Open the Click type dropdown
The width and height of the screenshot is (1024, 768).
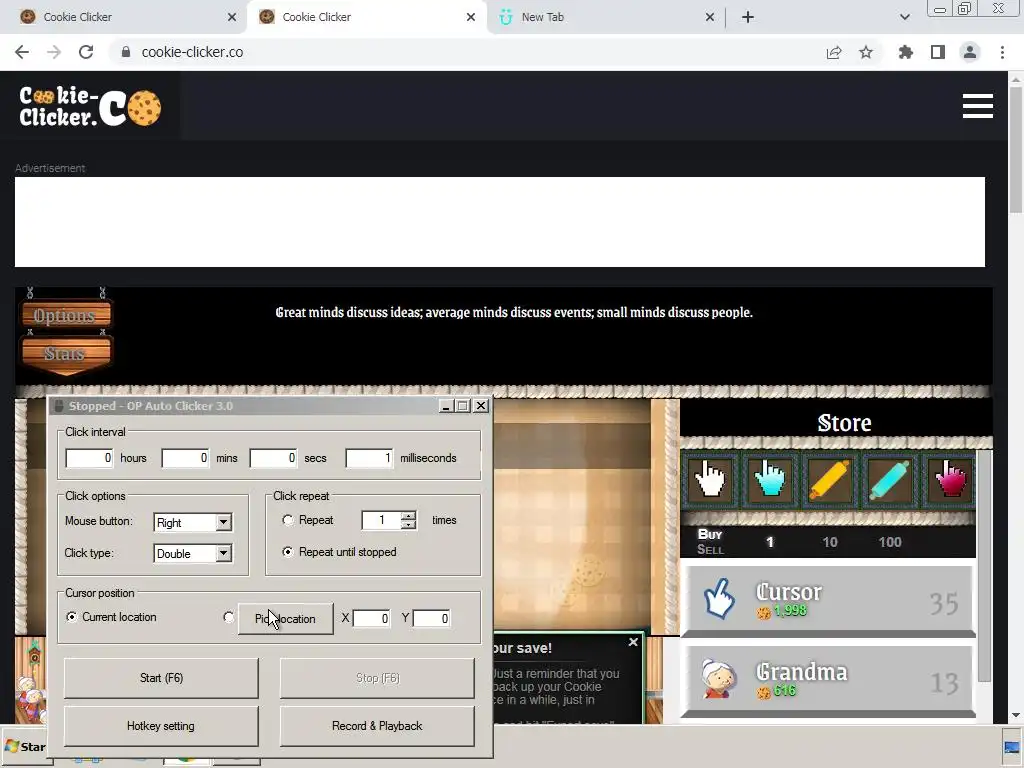tap(223, 554)
